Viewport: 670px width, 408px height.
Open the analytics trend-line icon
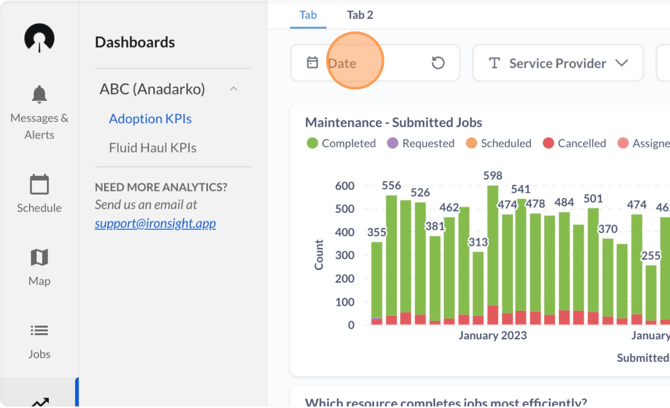point(40,402)
